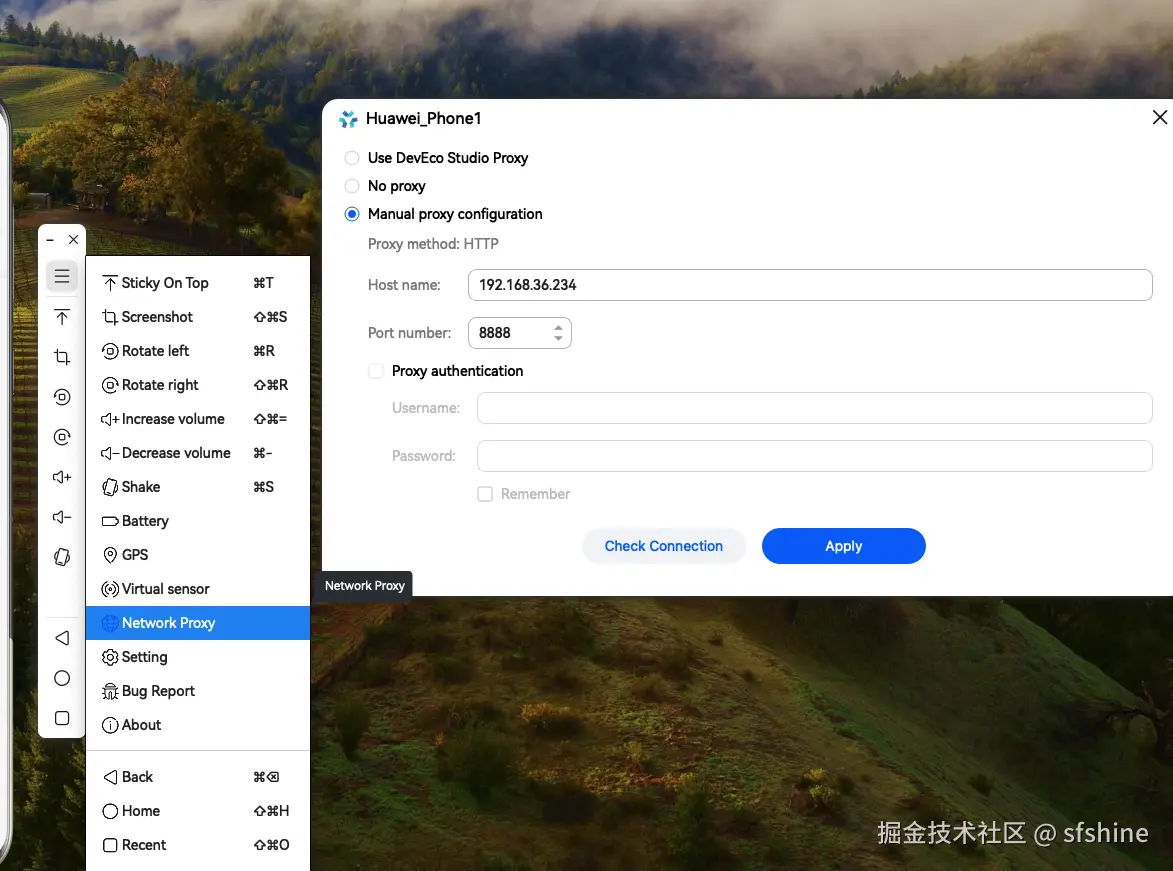Click volume up icon in emulator sidebar
This screenshot has height=871, width=1173.
pyautogui.click(x=62, y=477)
